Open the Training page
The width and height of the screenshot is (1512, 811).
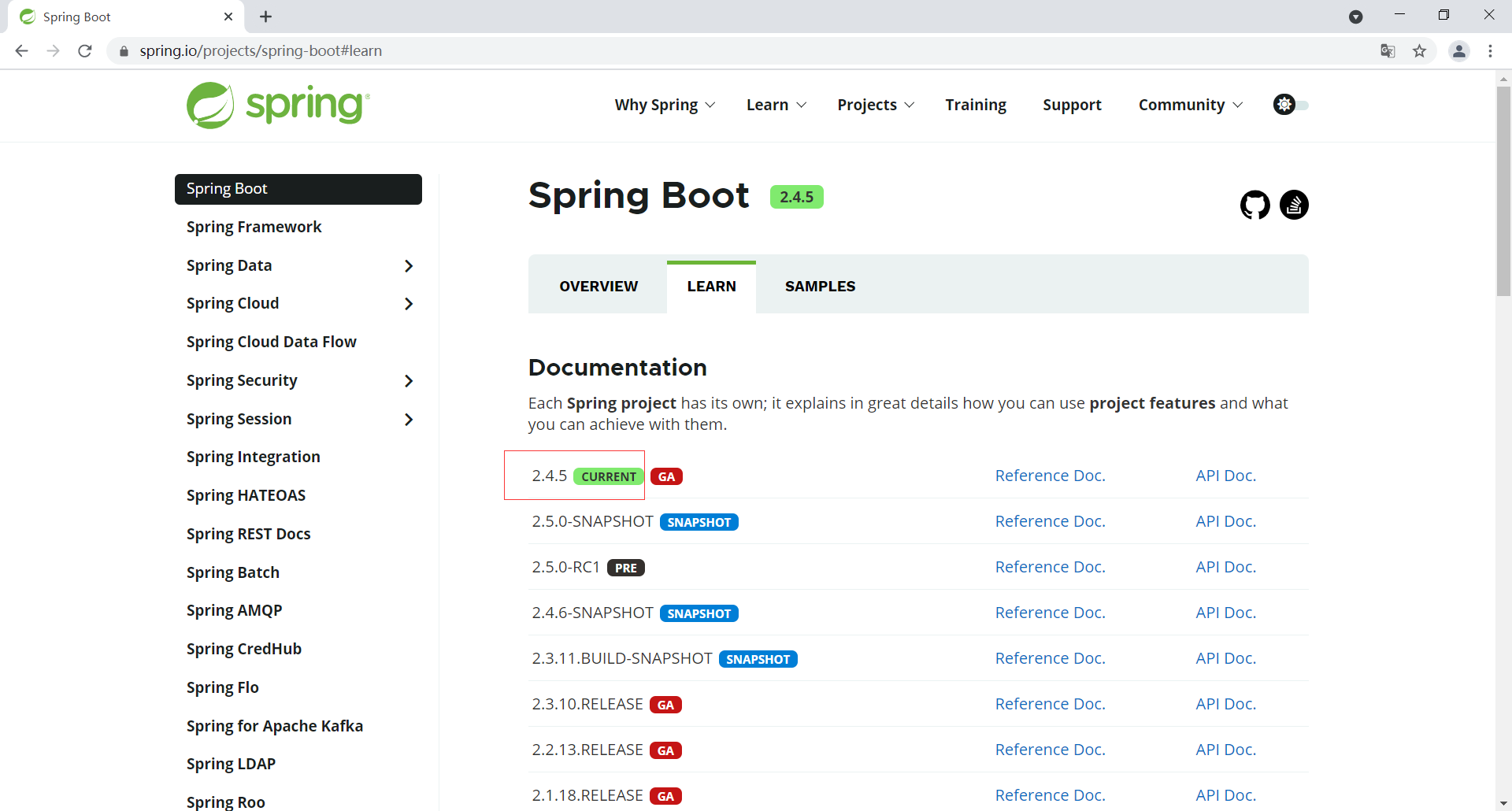pyautogui.click(x=976, y=105)
